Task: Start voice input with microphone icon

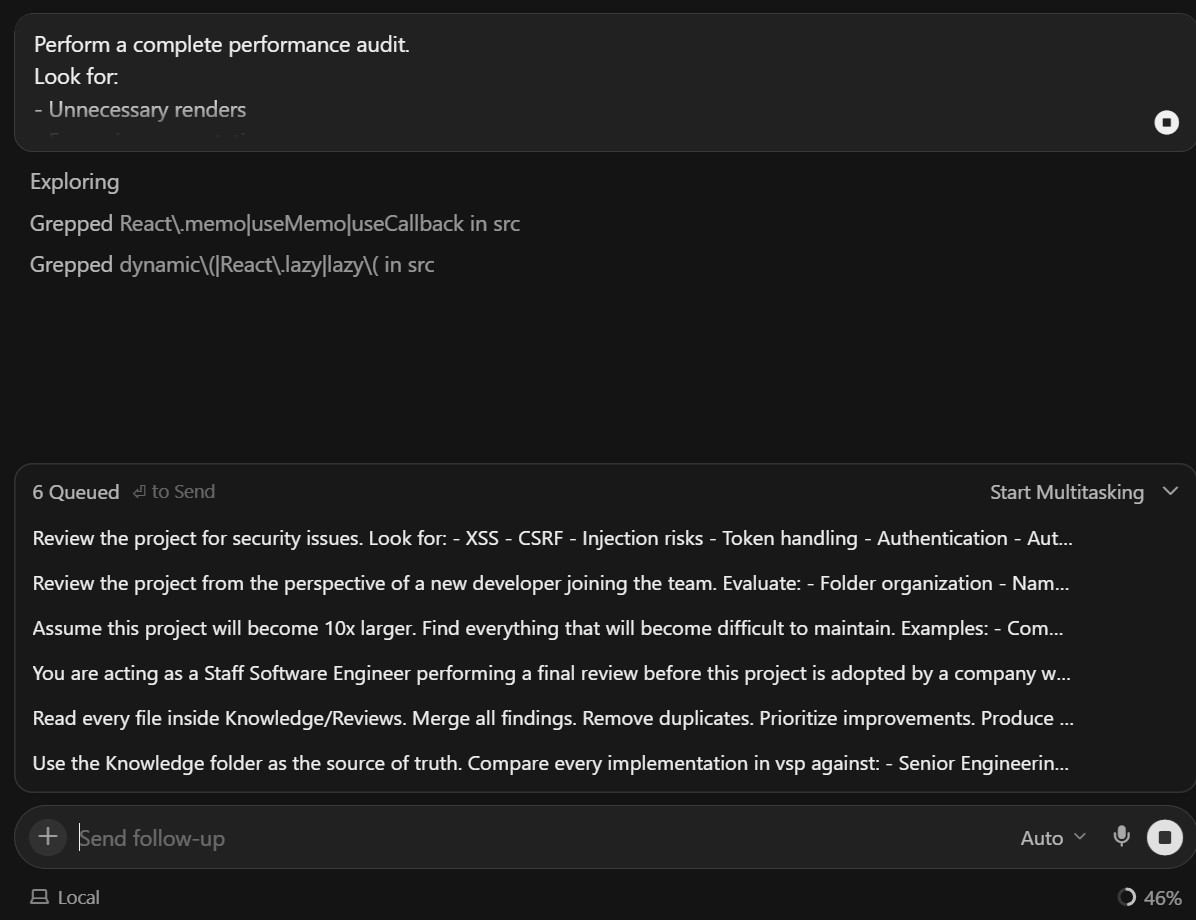Action: 1121,837
